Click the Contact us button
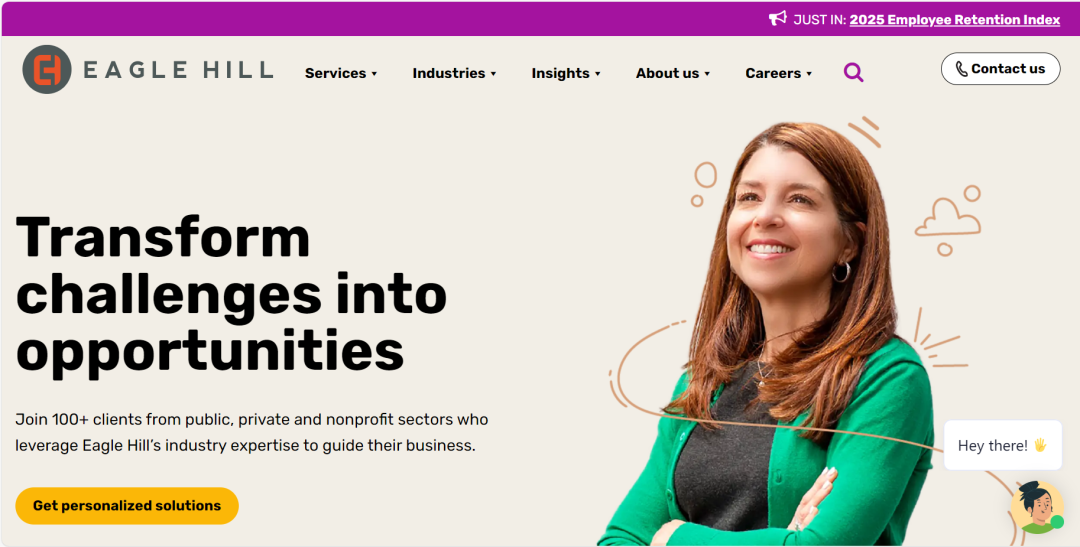 (1000, 69)
